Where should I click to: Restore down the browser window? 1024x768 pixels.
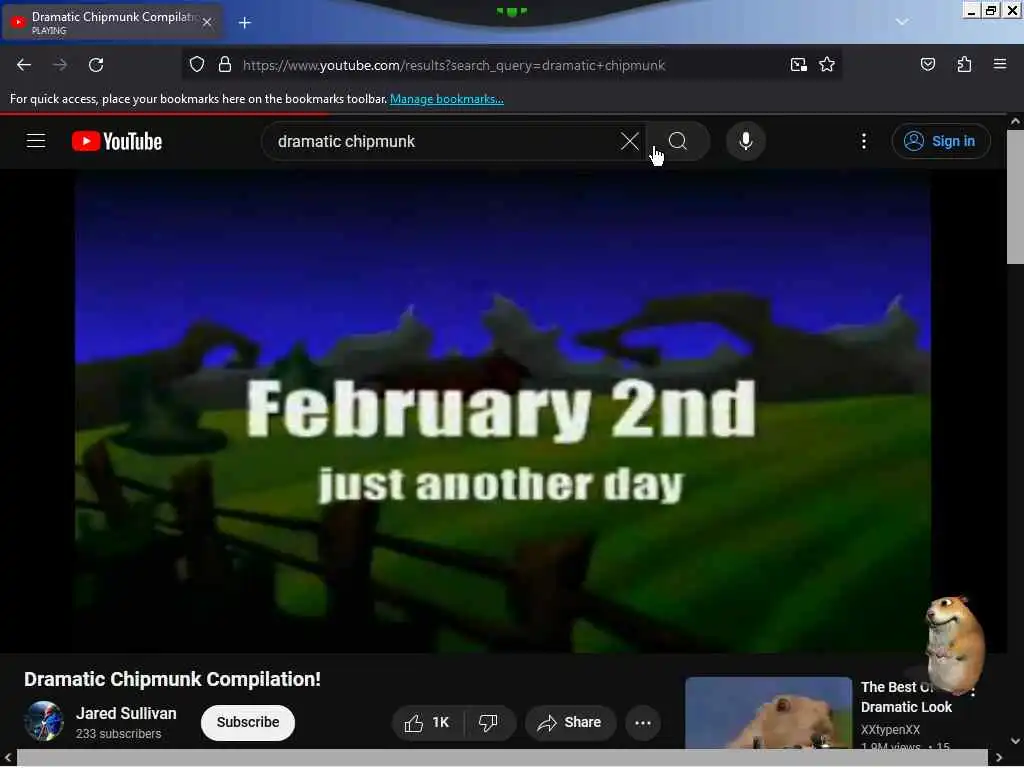(991, 10)
